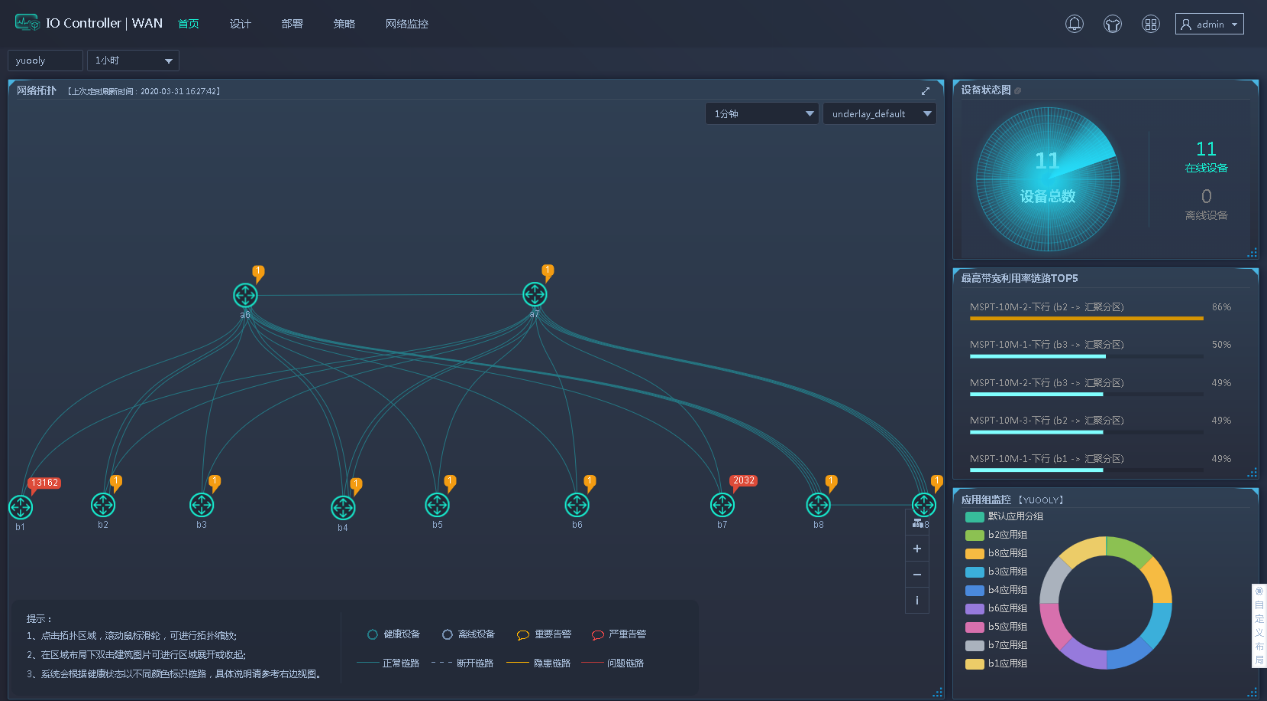Expand the underlay_default dropdown

coord(879,114)
